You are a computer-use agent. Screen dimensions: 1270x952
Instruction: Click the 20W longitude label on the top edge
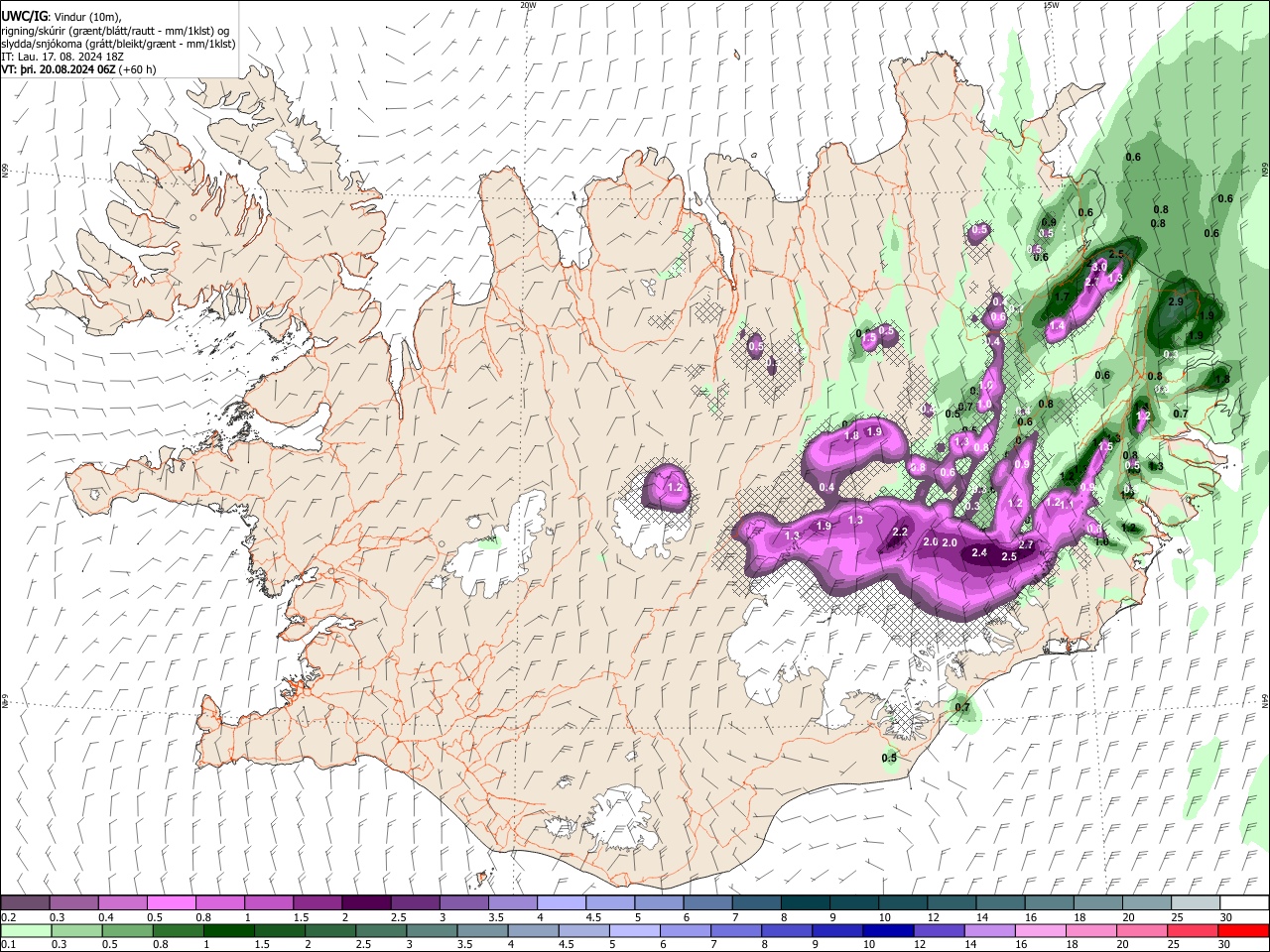528,5
